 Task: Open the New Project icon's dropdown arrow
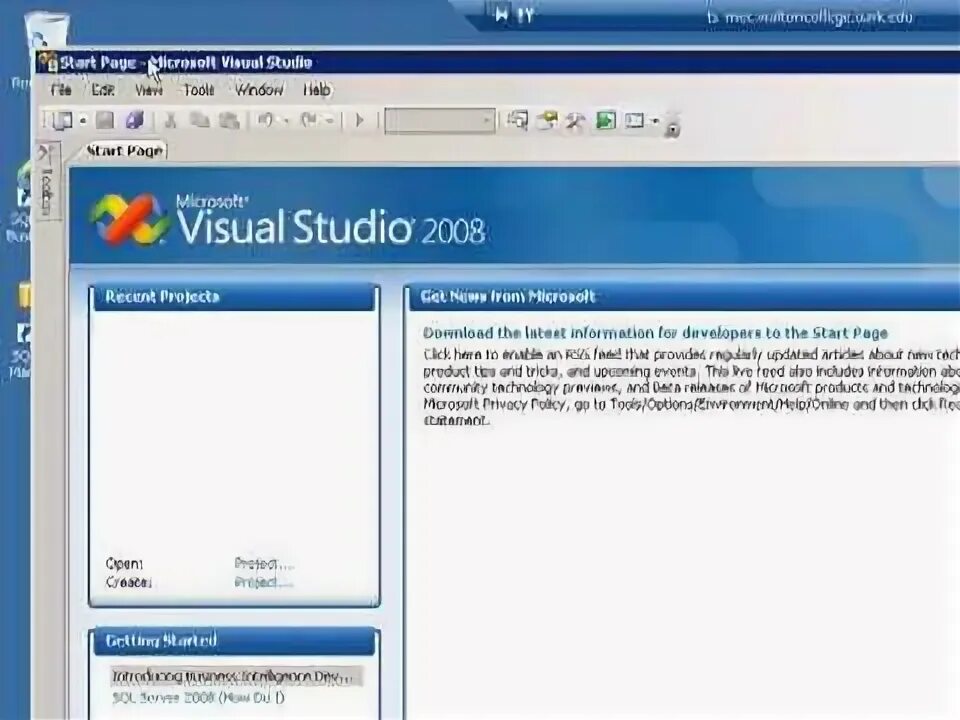coord(83,121)
